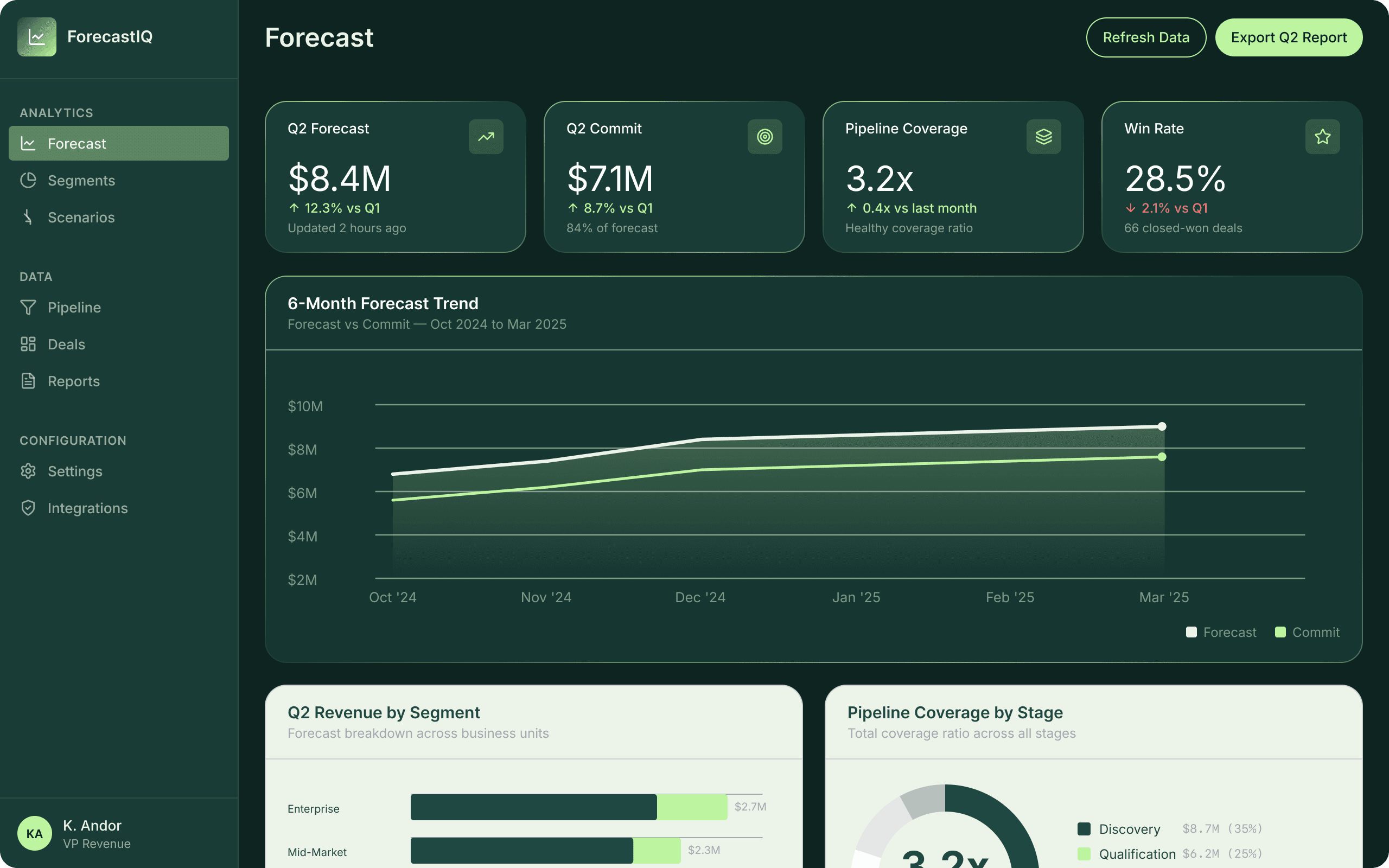This screenshot has height=868, width=1389.
Task: Click the Jan '25 axis label
Action: click(x=856, y=597)
